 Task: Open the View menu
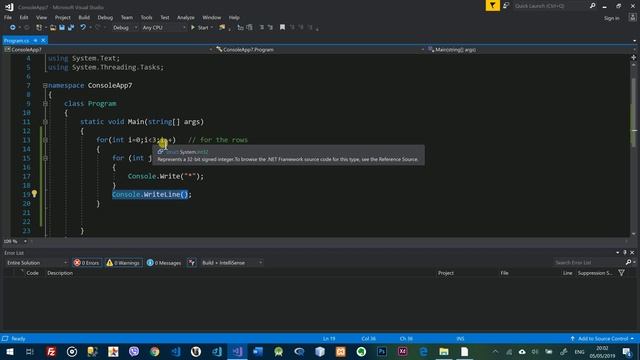[x=41, y=18]
